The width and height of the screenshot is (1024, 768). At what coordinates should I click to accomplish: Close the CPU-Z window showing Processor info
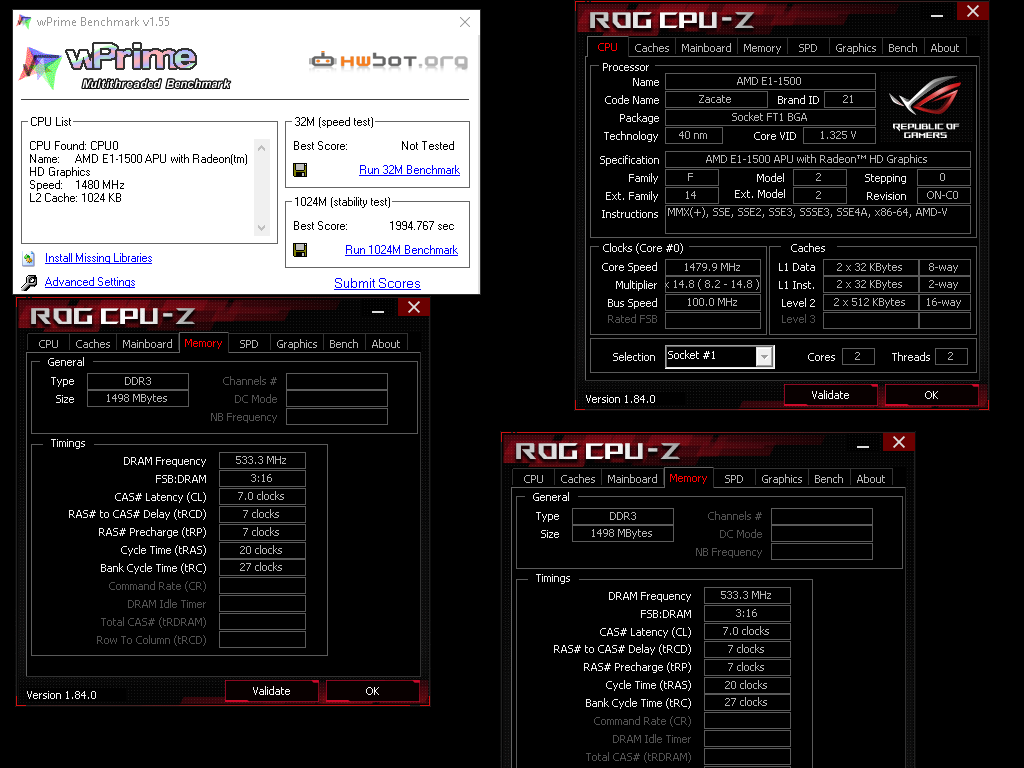click(972, 11)
